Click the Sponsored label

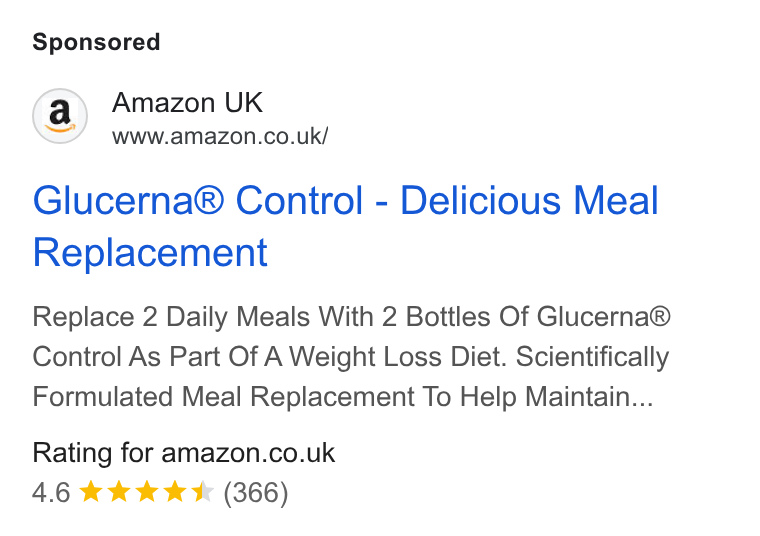click(x=96, y=42)
